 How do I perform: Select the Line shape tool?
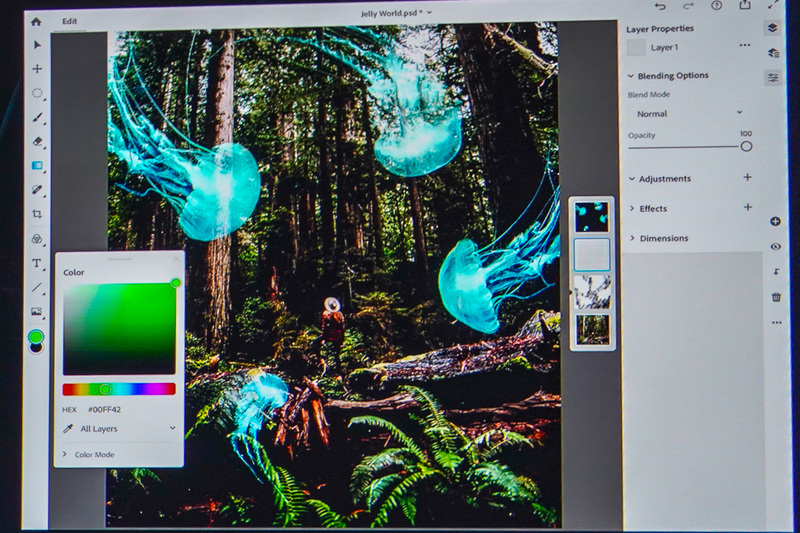(37, 288)
